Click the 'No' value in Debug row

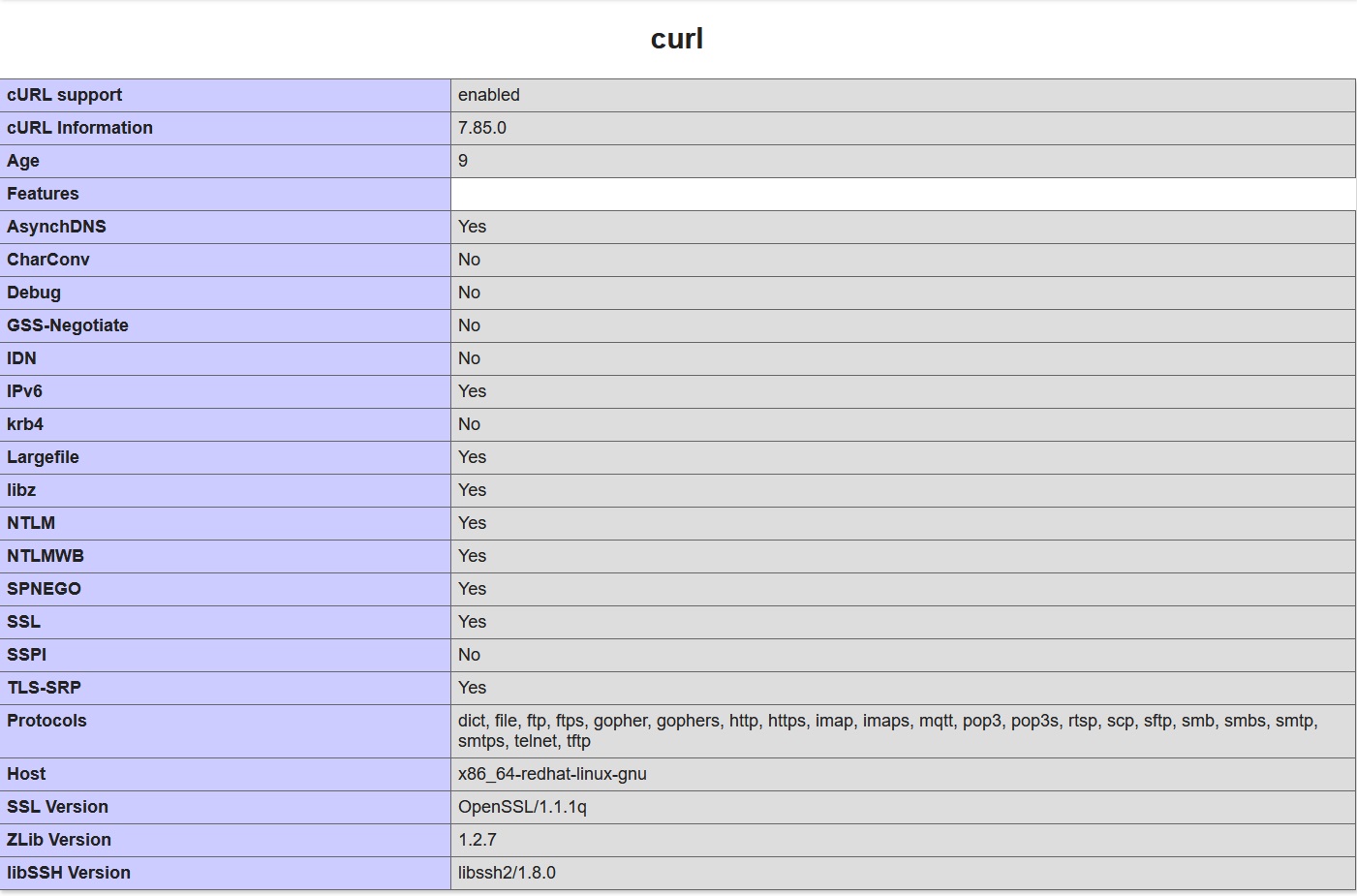469,293
